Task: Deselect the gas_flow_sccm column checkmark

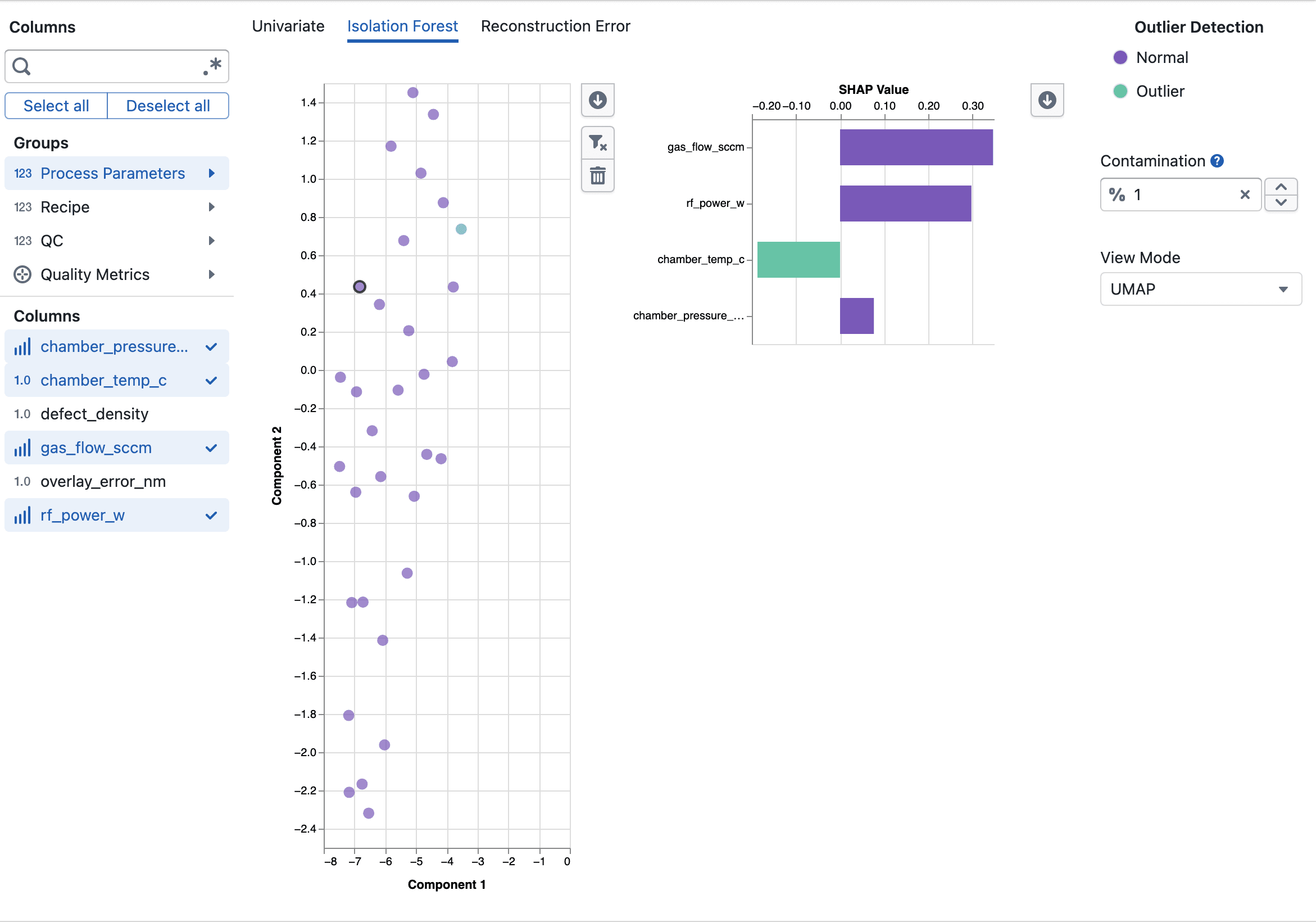Action: pos(211,448)
